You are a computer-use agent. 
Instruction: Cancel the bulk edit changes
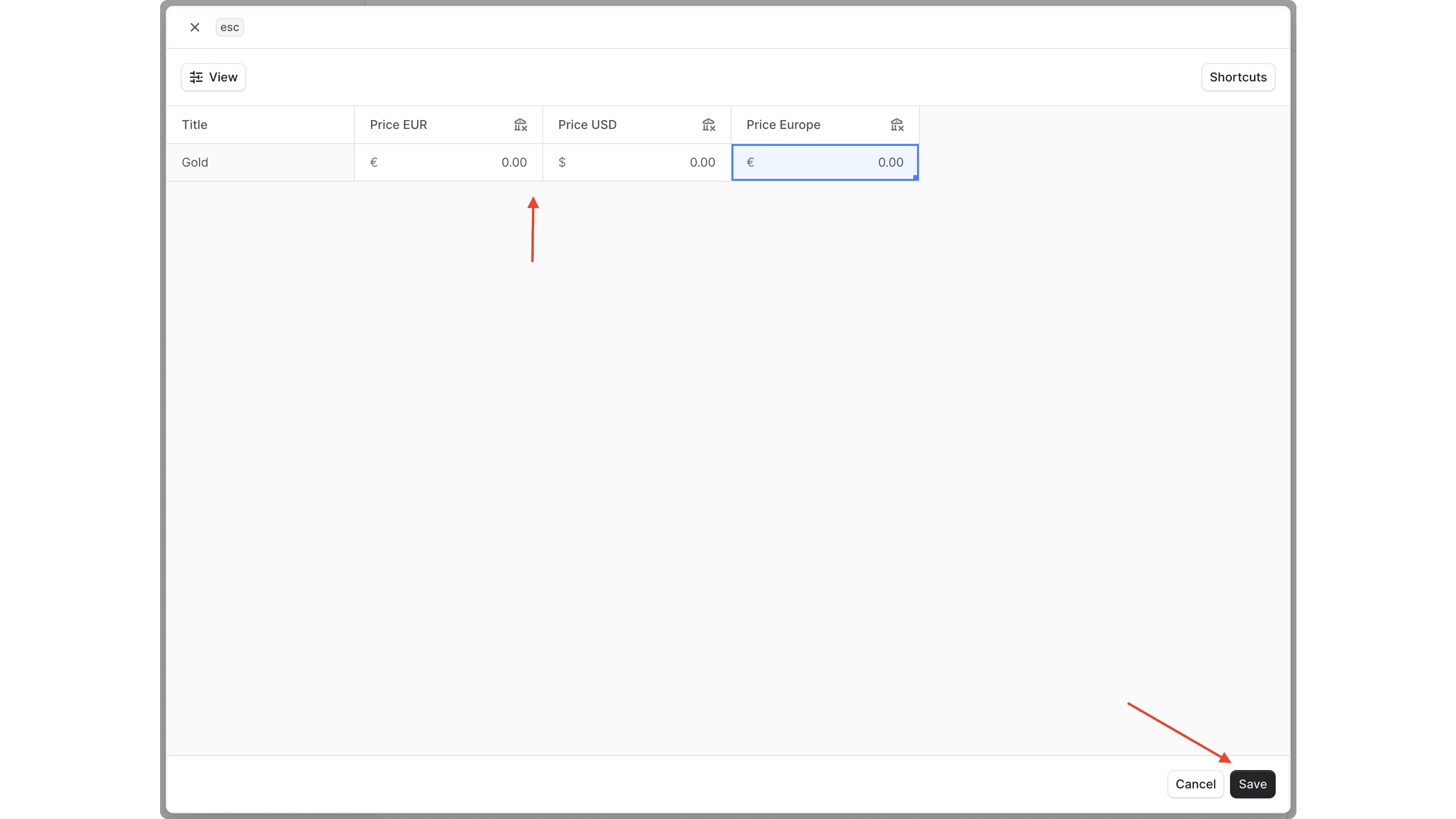(1195, 784)
